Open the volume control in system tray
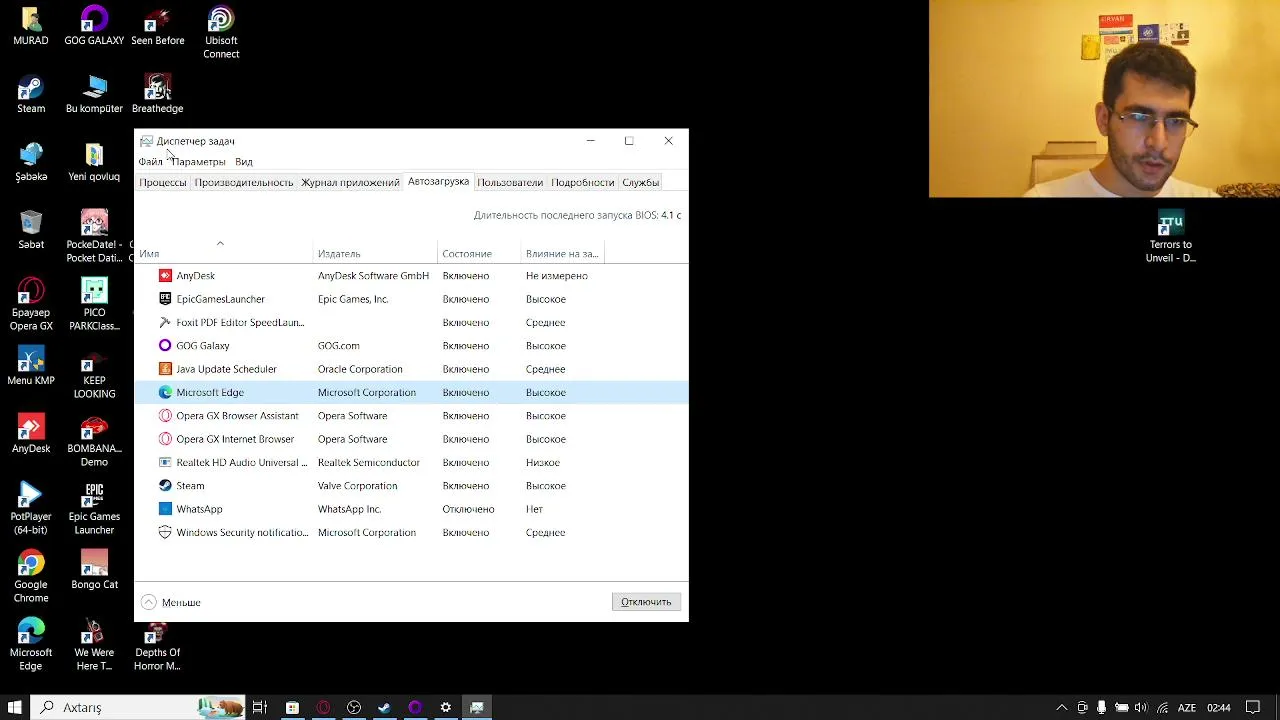 pyautogui.click(x=1141, y=707)
